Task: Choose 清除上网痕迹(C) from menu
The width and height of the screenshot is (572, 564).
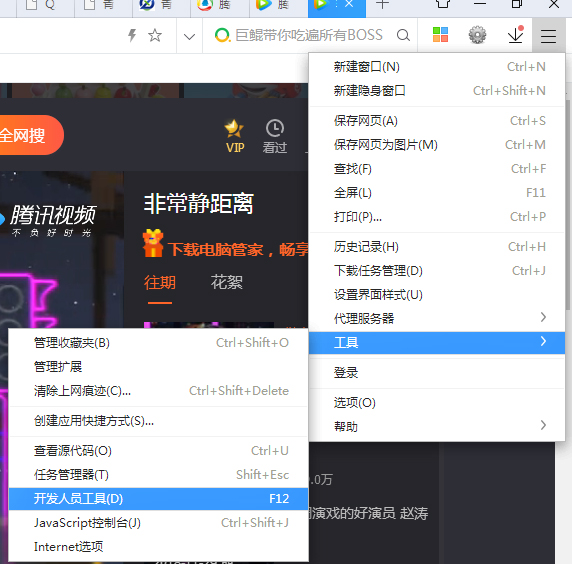Action: coord(158,391)
